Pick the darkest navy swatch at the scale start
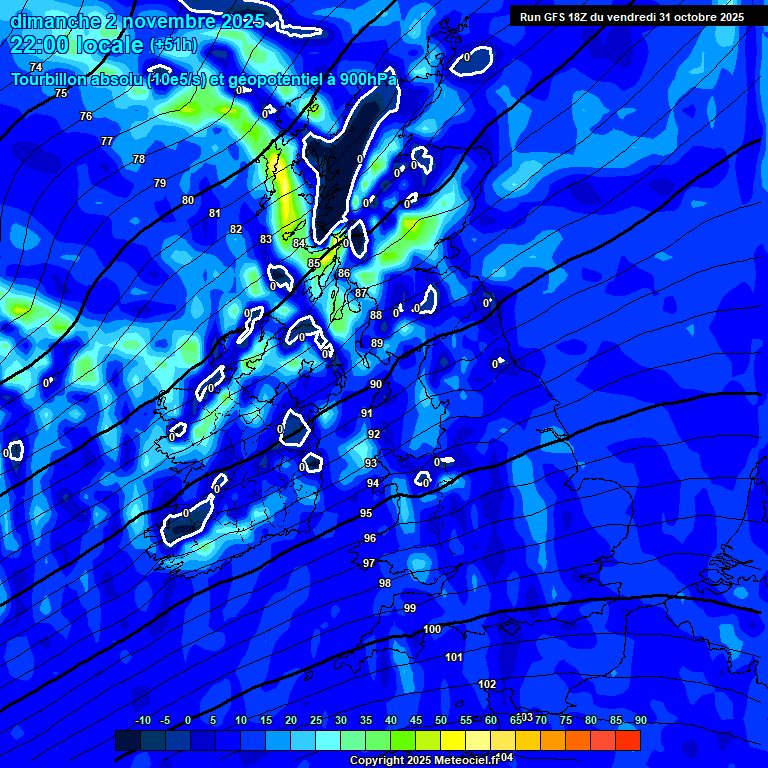The width and height of the screenshot is (768, 768). (x=128, y=740)
